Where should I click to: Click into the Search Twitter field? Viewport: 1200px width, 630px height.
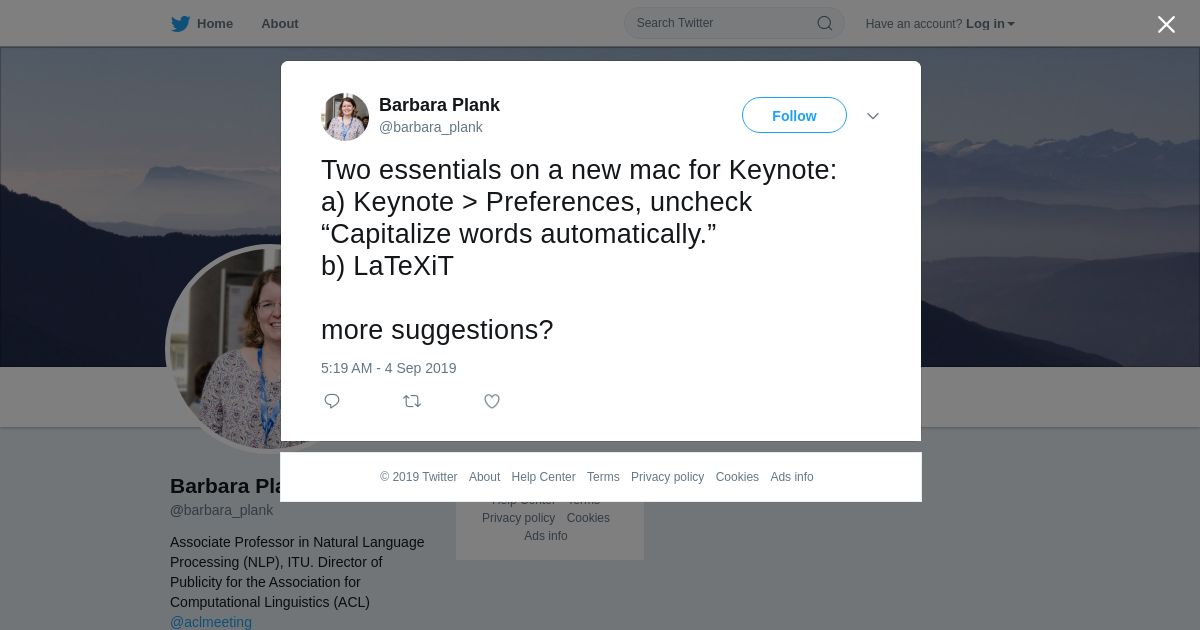pos(720,23)
